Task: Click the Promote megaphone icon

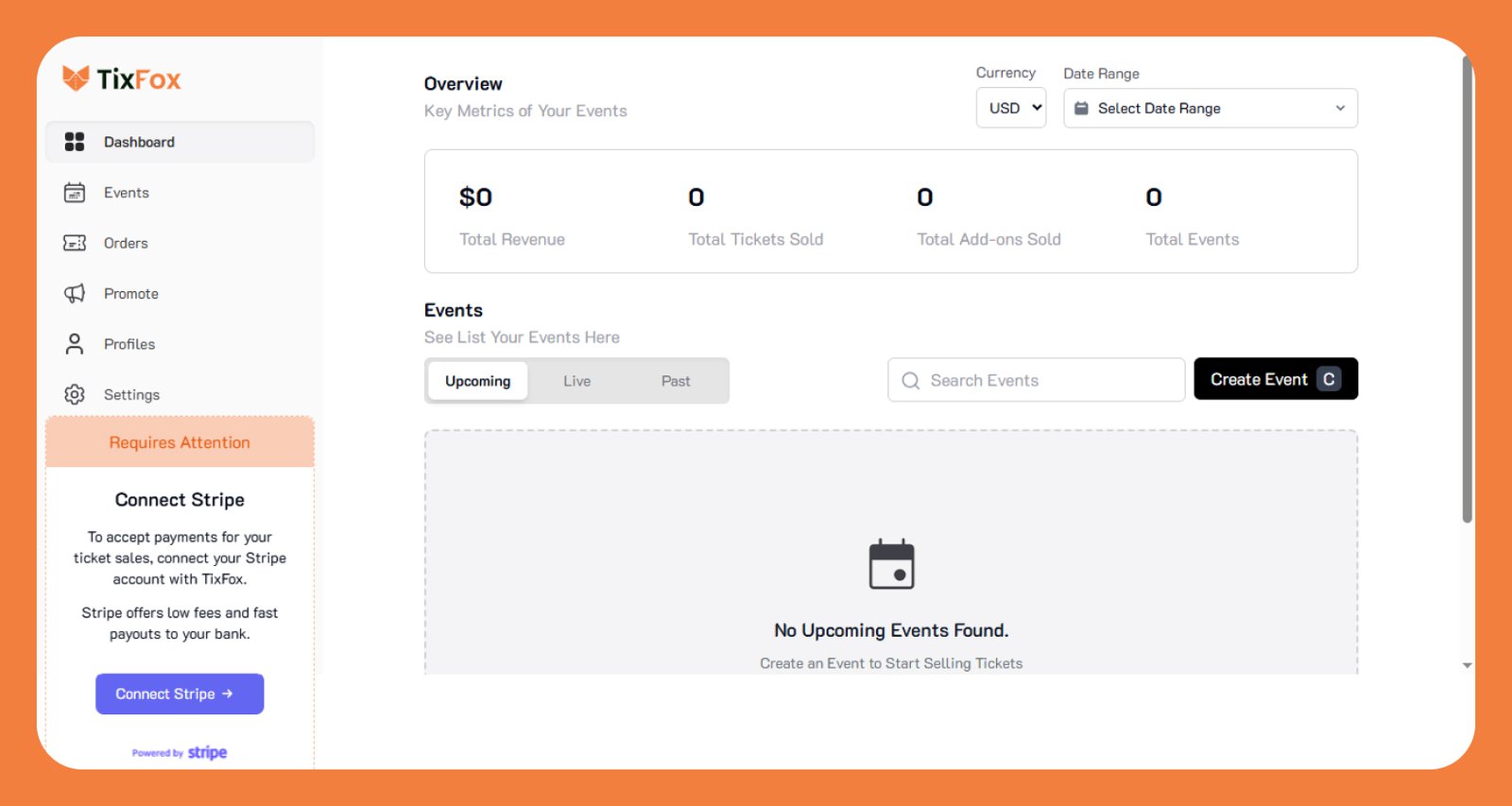Action: tap(75, 294)
